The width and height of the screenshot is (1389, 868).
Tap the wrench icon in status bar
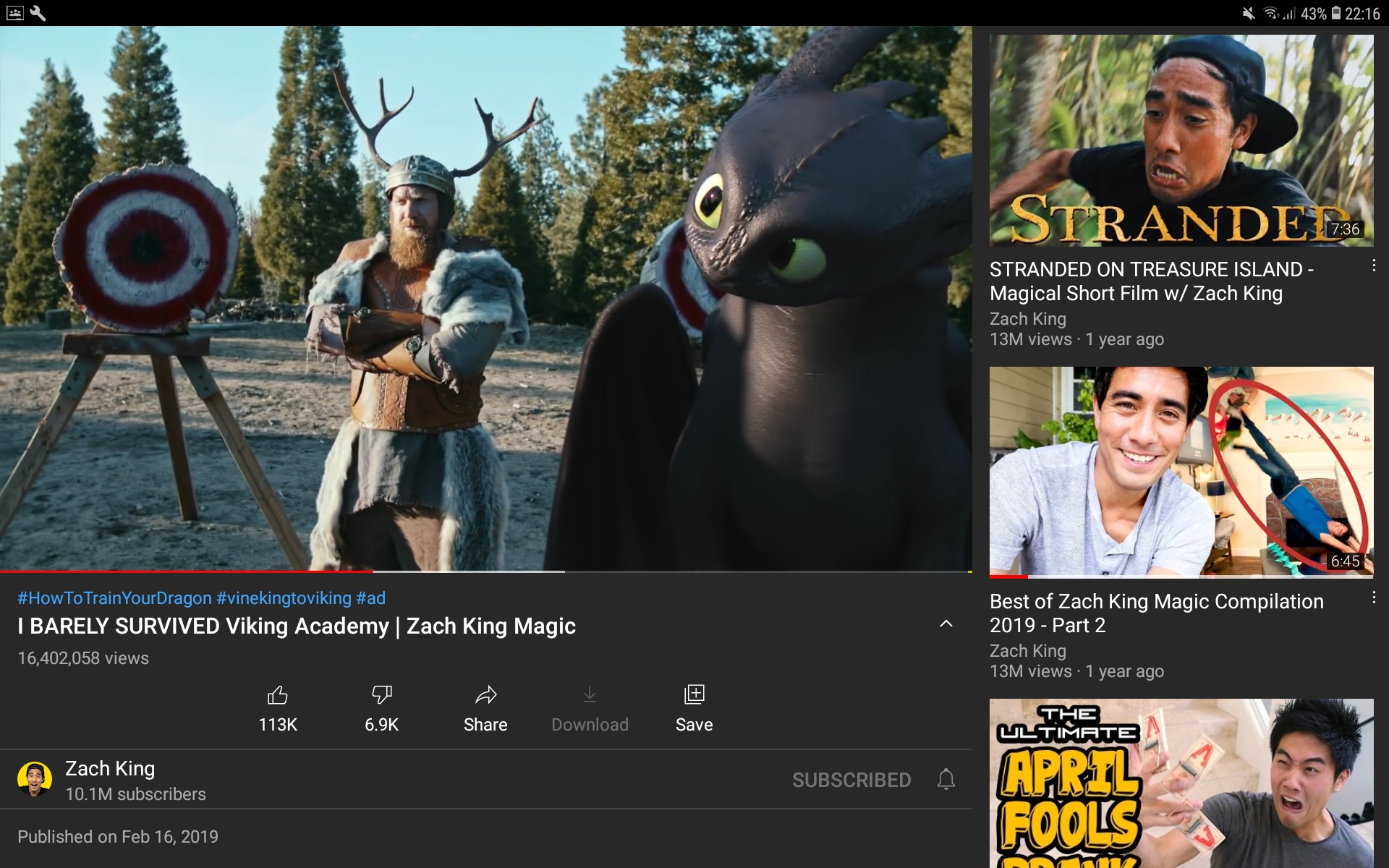38,13
